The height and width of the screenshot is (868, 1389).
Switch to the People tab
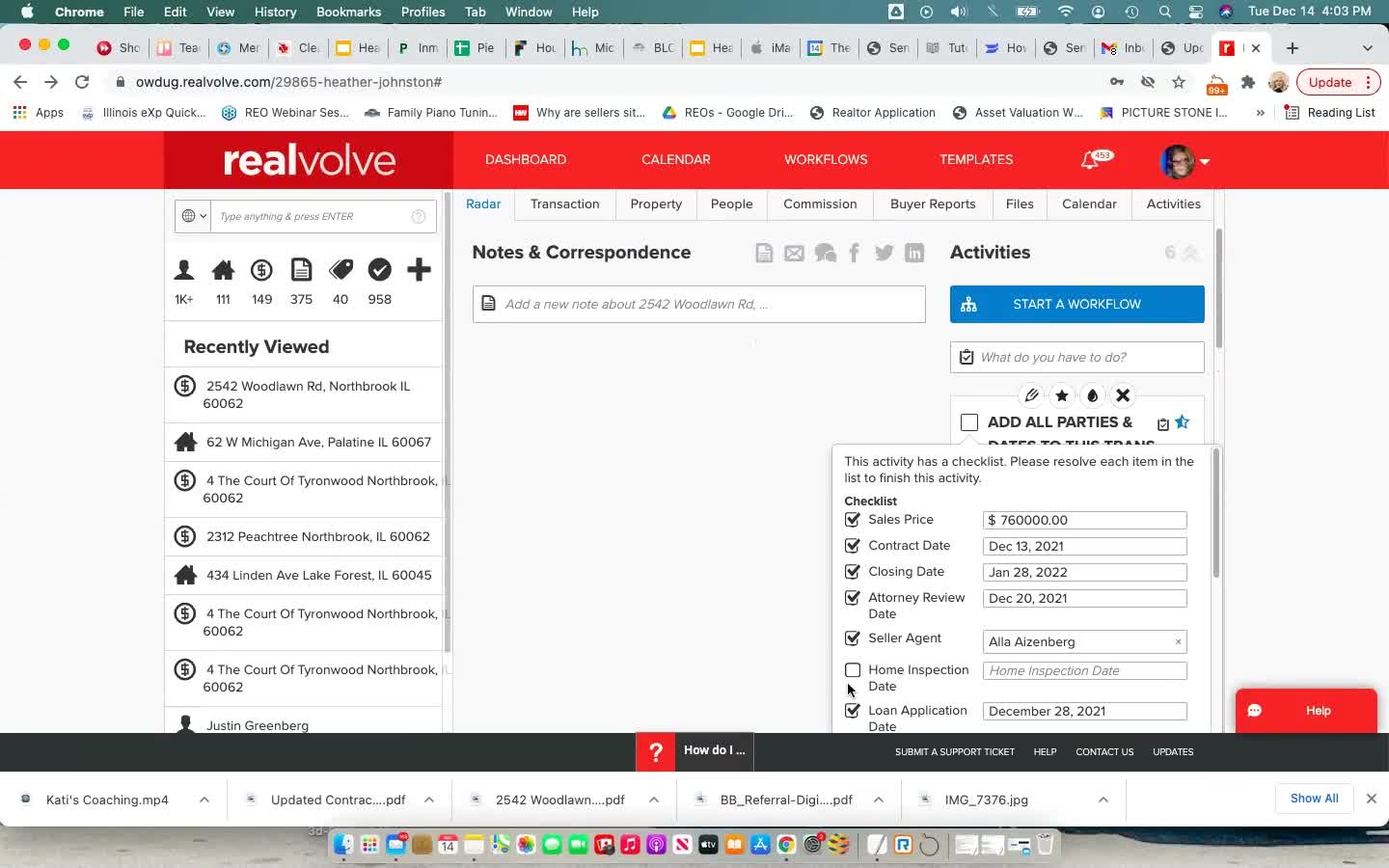click(x=731, y=204)
